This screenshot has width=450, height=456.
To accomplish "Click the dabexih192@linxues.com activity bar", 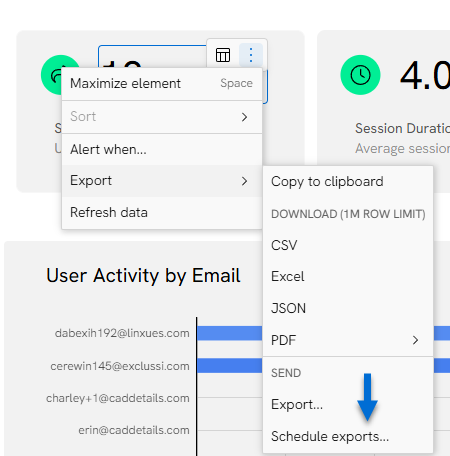I will point(230,333).
